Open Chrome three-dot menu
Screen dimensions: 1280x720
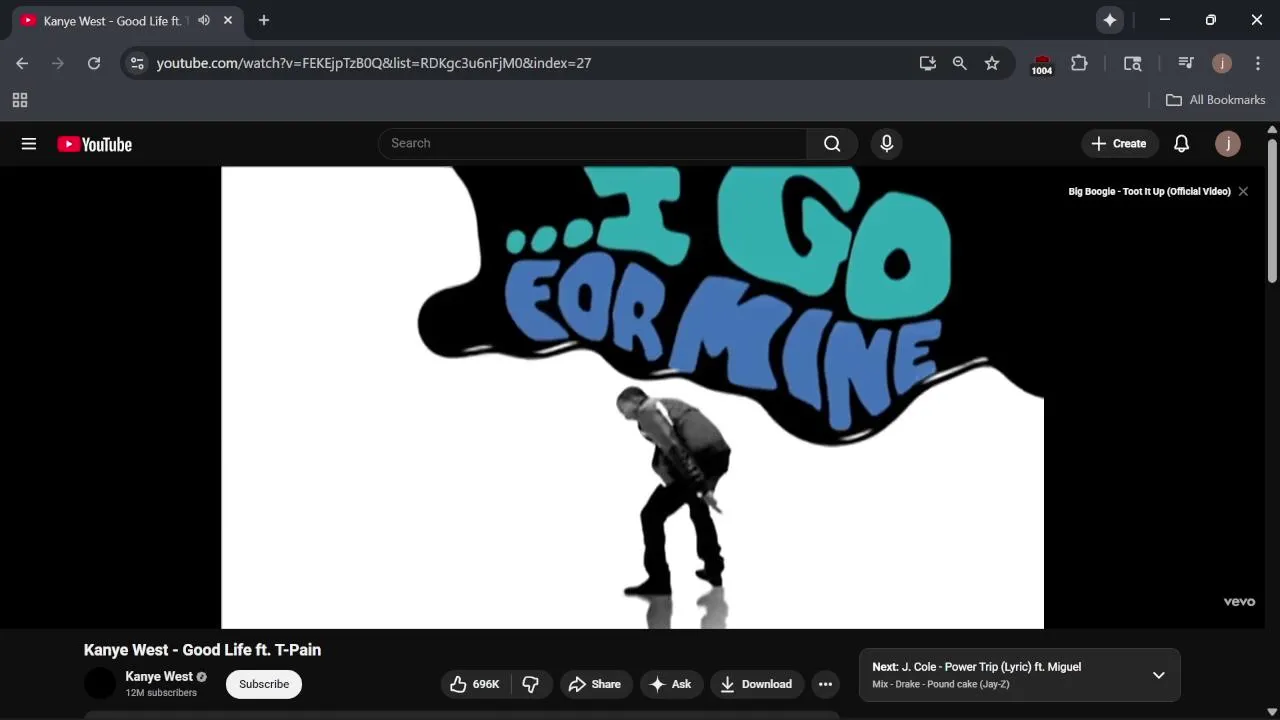1258,63
